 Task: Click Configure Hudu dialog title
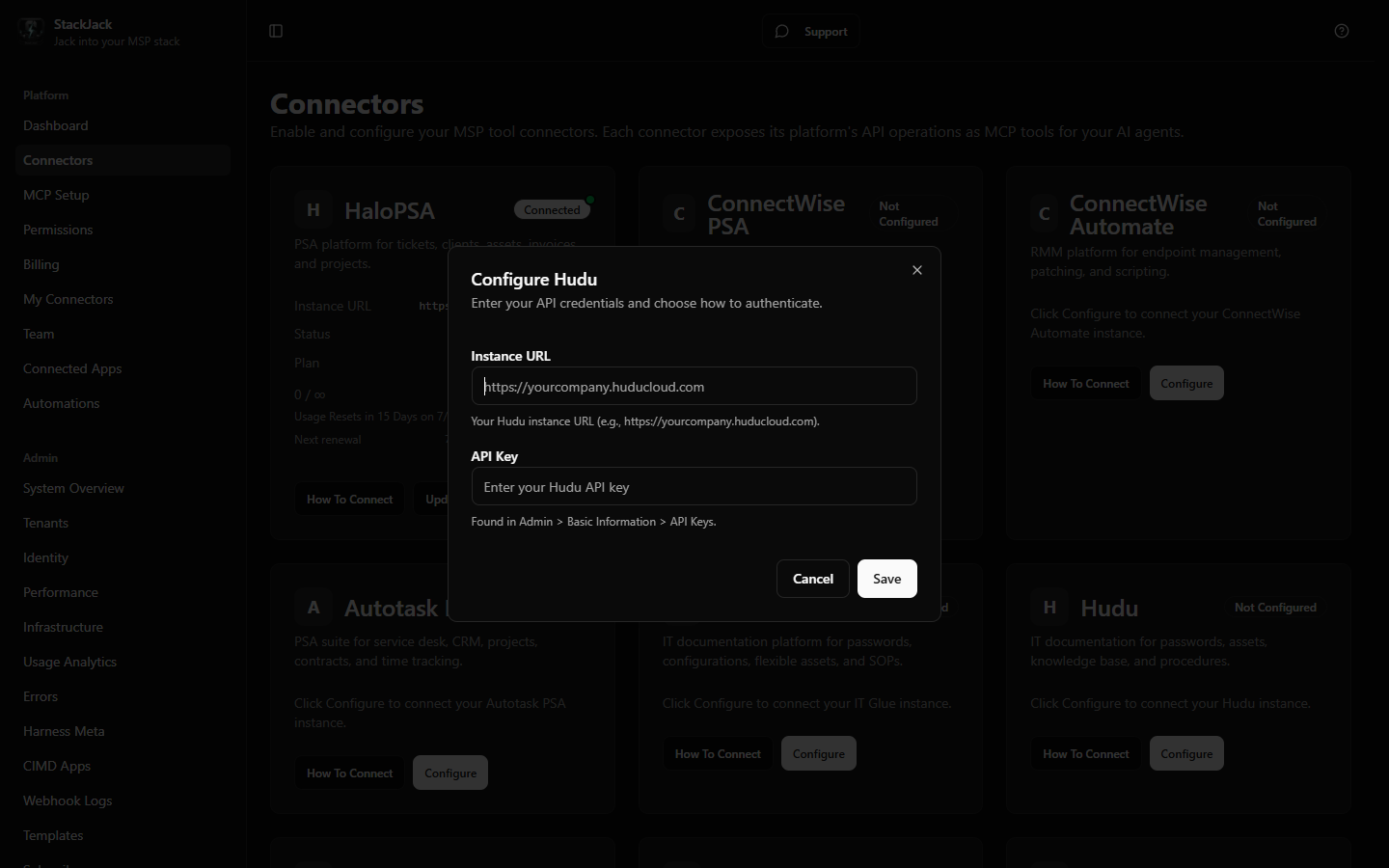pyautogui.click(x=534, y=279)
